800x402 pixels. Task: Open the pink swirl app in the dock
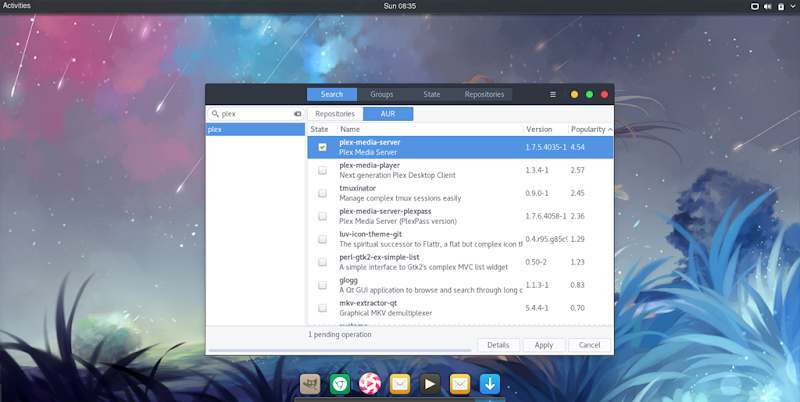click(369, 384)
